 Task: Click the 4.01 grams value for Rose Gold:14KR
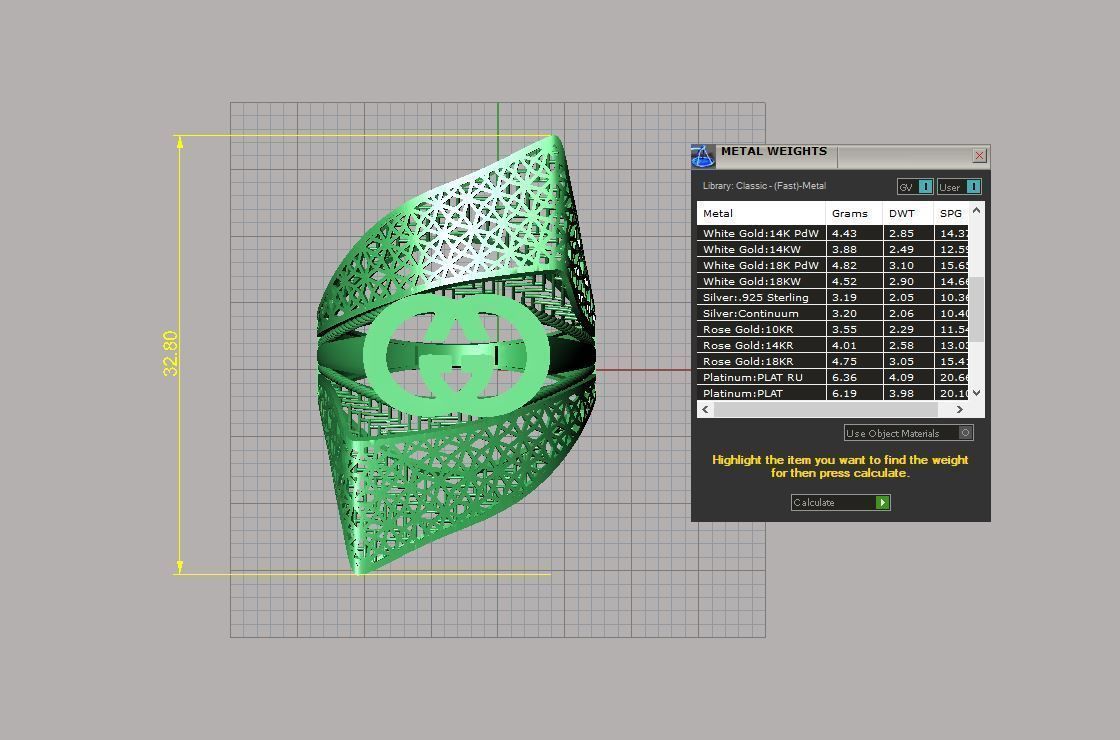pos(844,345)
